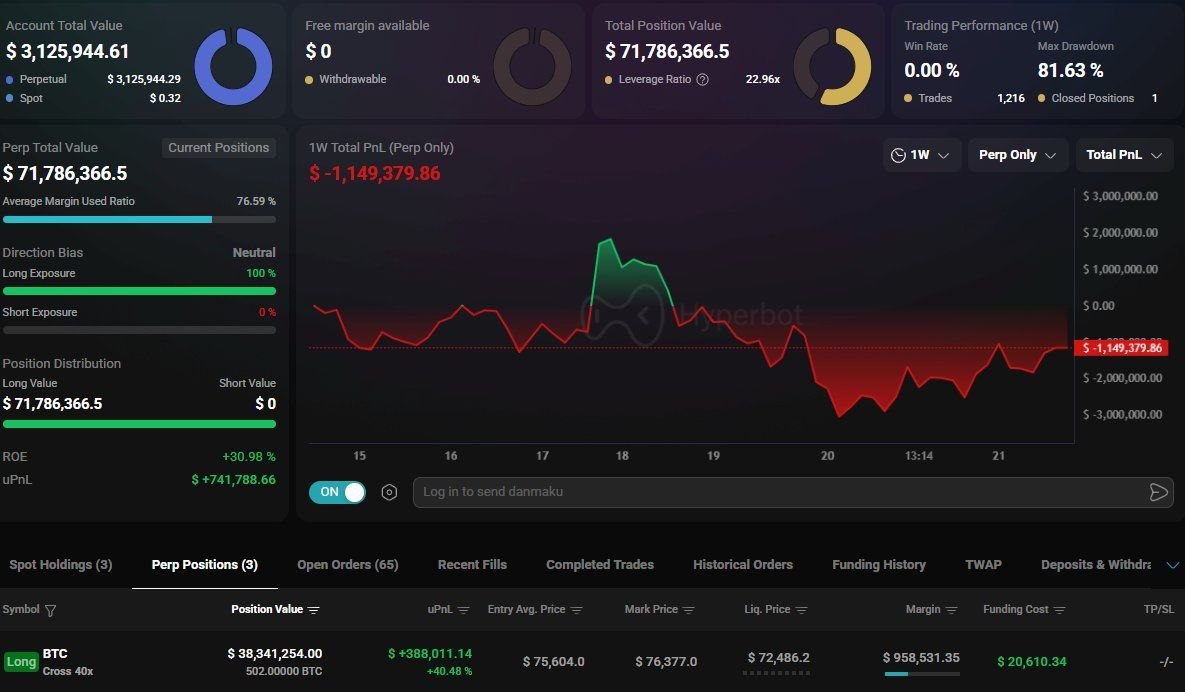Sort by Position Value column icon
The width and height of the screenshot is (1185, 692).
click(314, 610)
